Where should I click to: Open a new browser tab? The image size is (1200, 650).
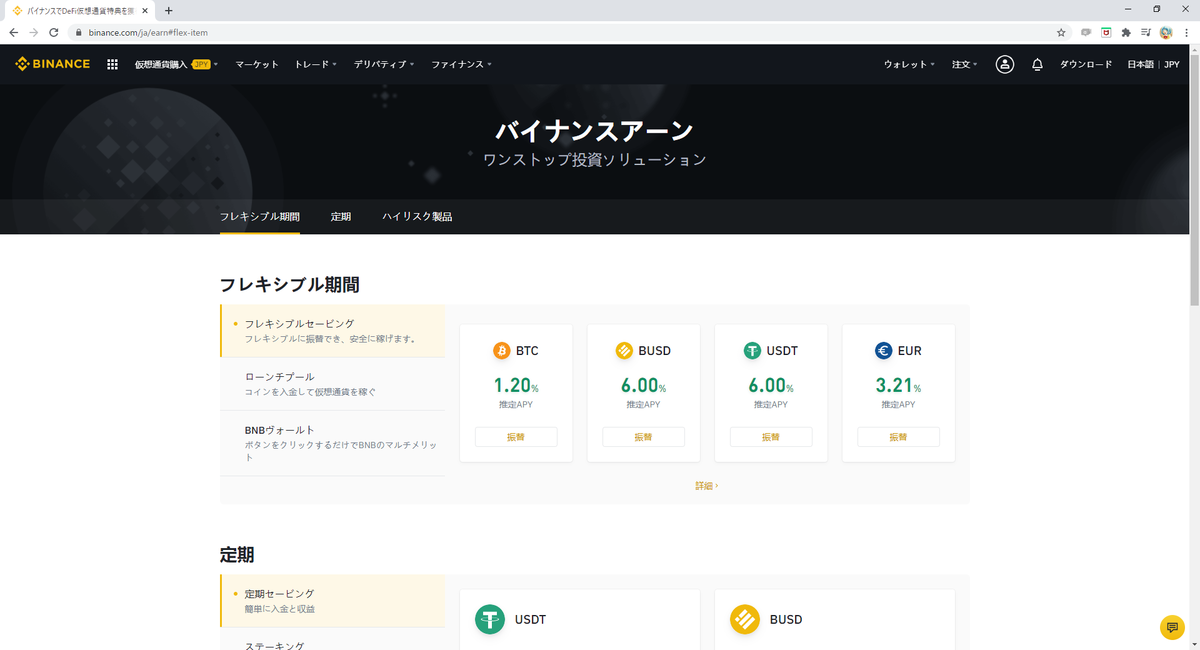(168, 10)
